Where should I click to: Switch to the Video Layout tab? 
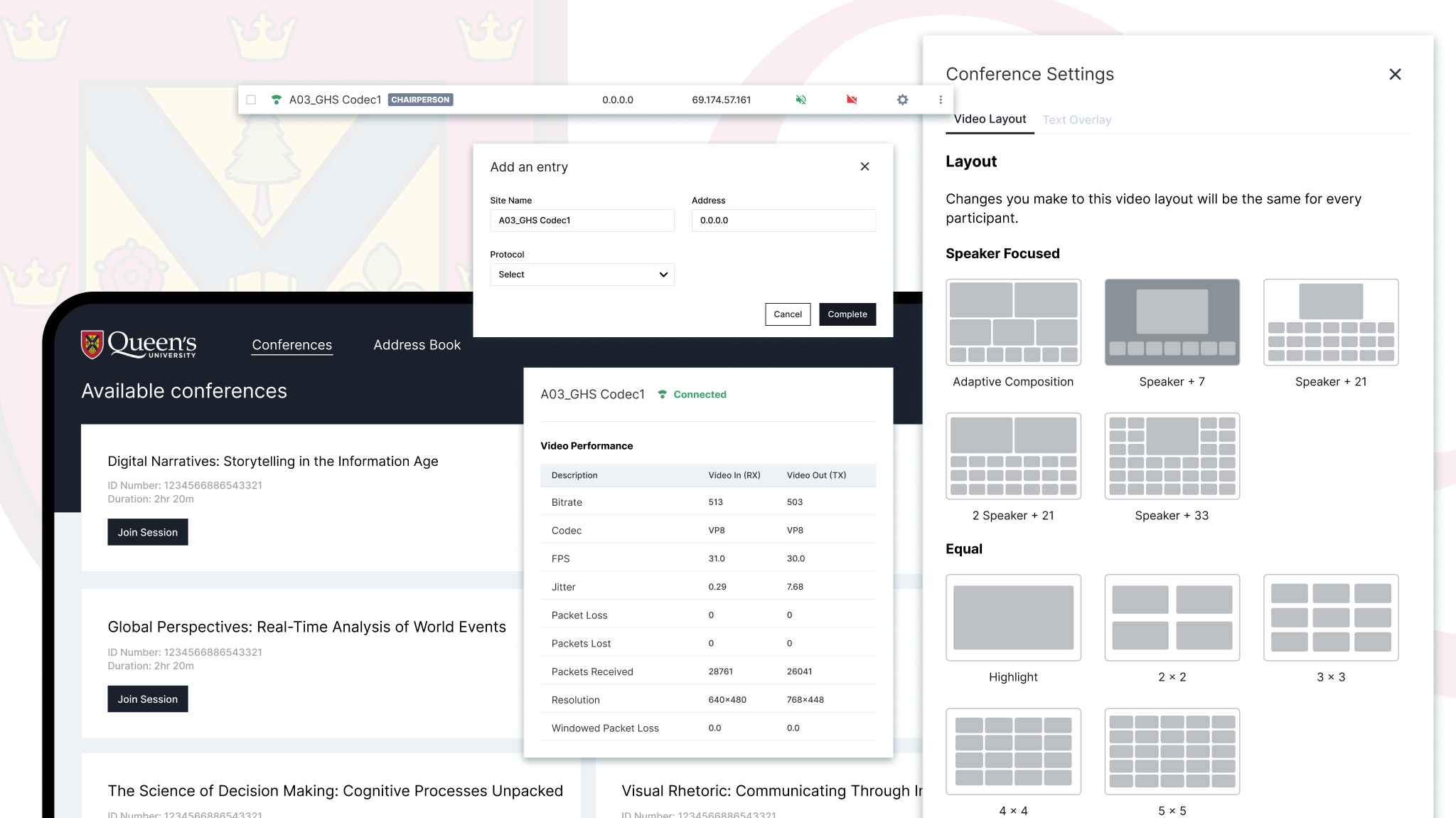990,119
